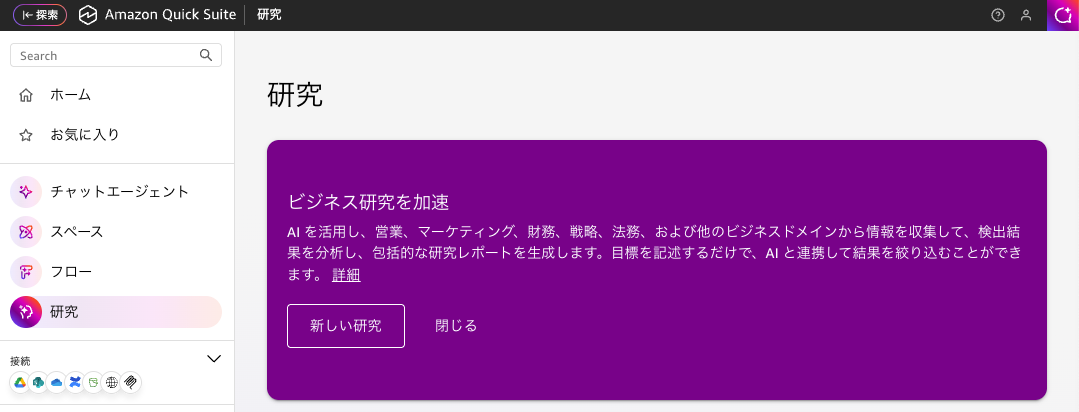Viewport: 1079px width, 412px height.
Task: Go to ホーム in the sidebar
Action: pyautogui.click(x=116, y=95)
